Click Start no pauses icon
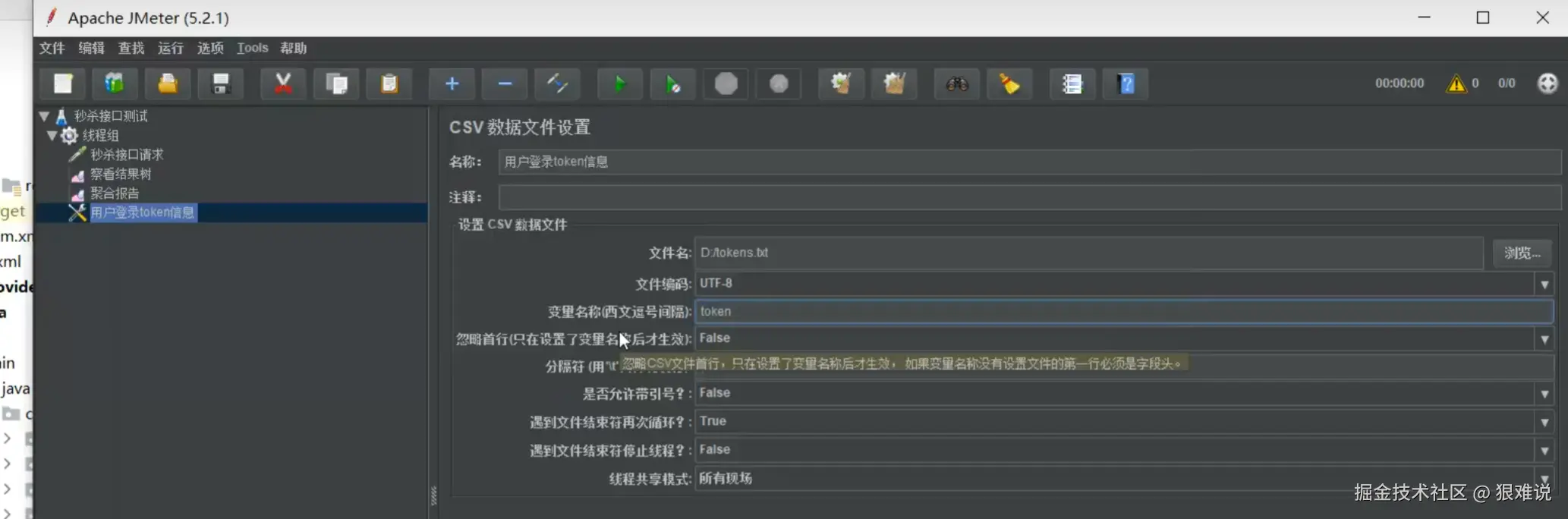 pyautogui.click(x=673, y=83)
